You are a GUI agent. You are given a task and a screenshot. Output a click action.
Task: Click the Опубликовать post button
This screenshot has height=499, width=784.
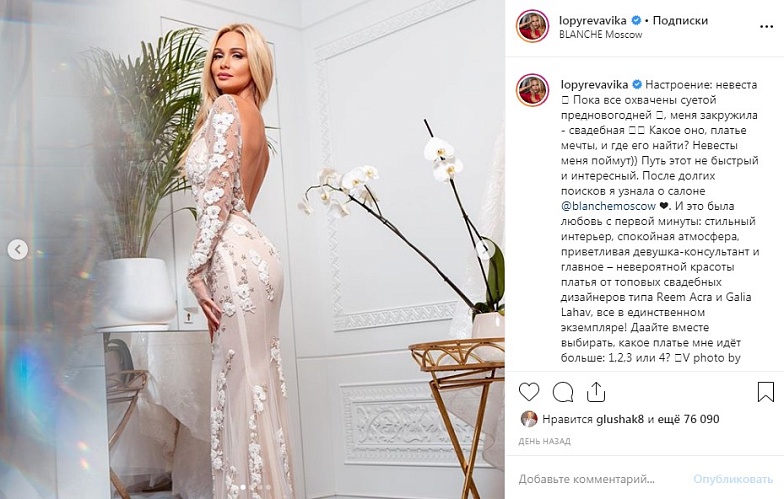tap(733, 479)
